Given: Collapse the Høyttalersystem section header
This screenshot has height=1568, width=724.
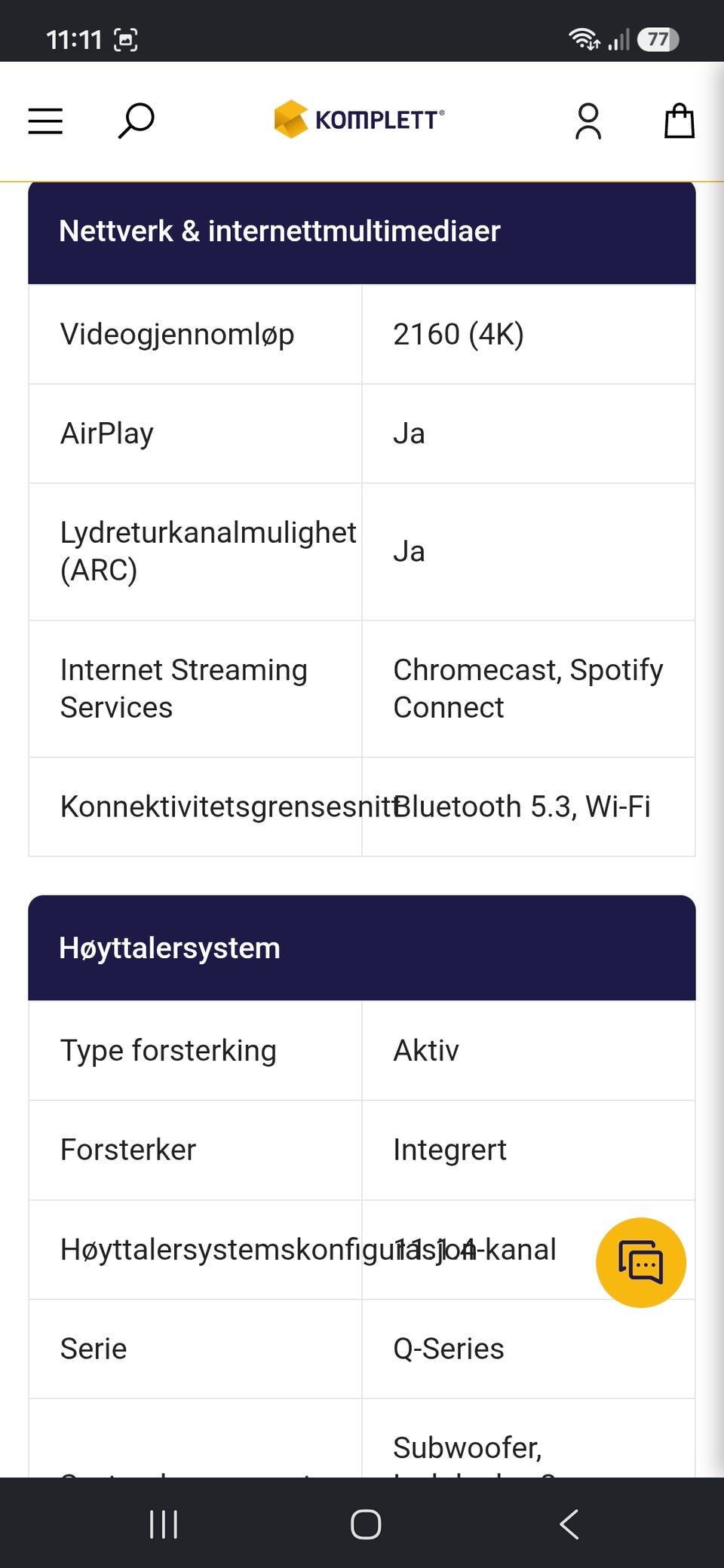Looking at the screenshot, I should (362, 948).
